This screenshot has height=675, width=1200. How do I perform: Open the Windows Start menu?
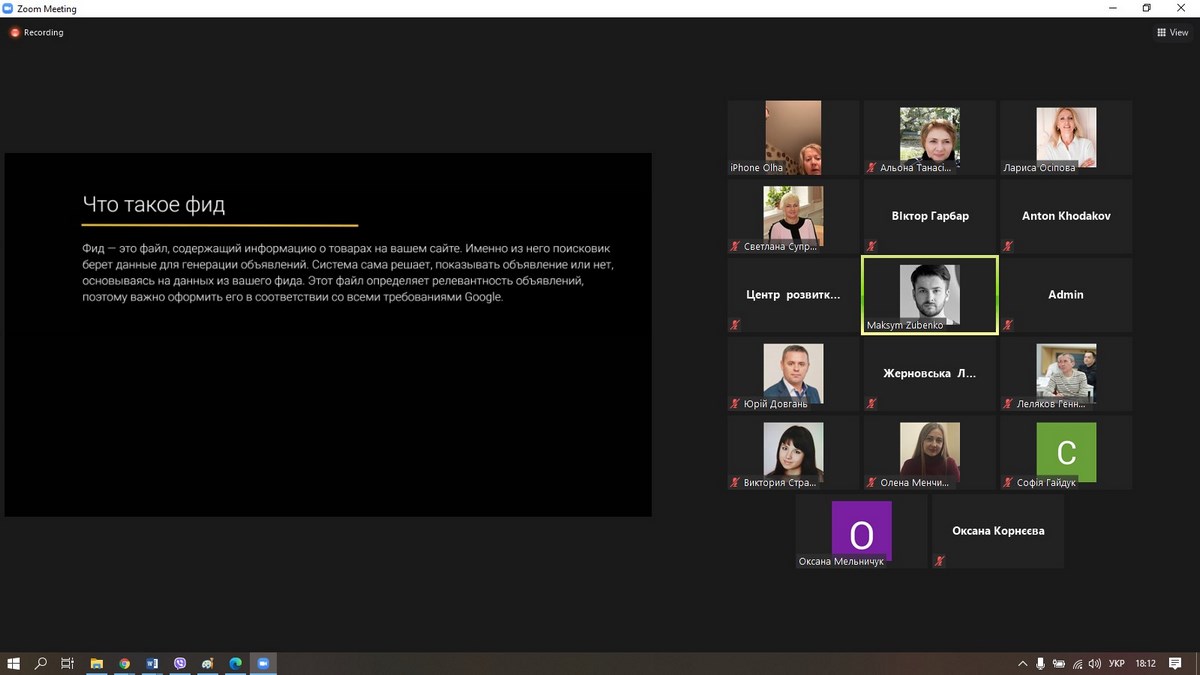point(14,663)
